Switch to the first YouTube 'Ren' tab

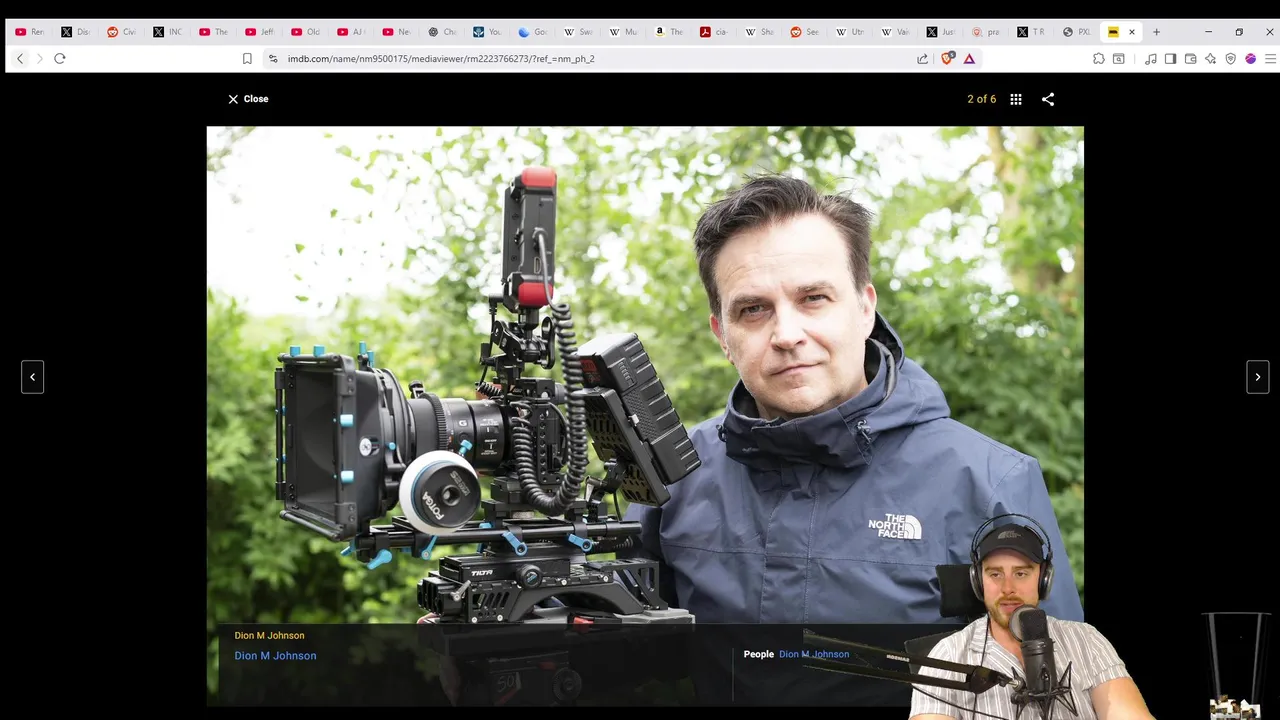[x=29, y=32]
